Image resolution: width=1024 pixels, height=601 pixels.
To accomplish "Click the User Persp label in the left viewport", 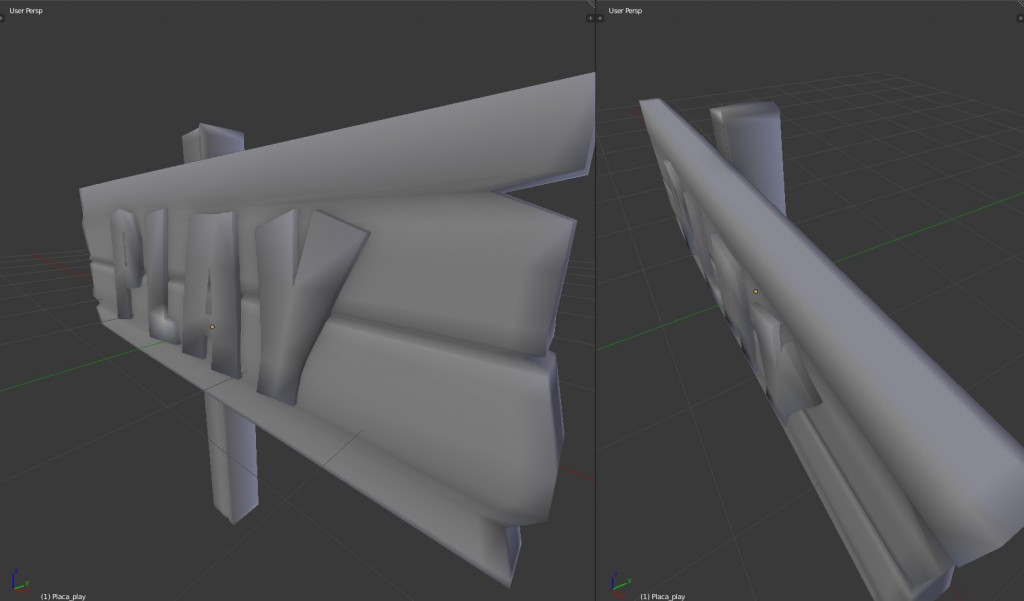I will (25, 10).
